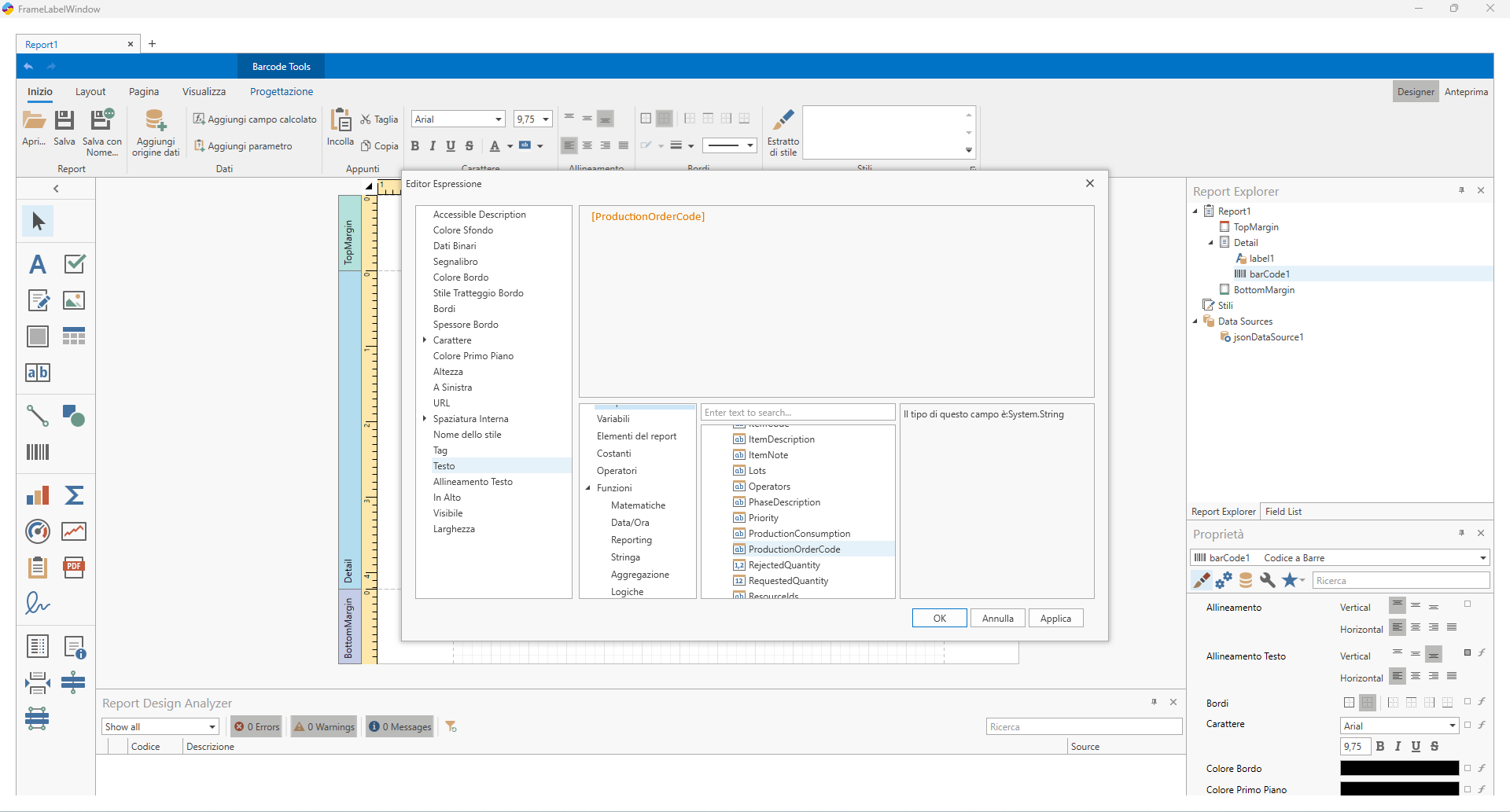The image size is (1510, 812).
Task: Open the Layout ribbon tab
Action: click(90, 92)
